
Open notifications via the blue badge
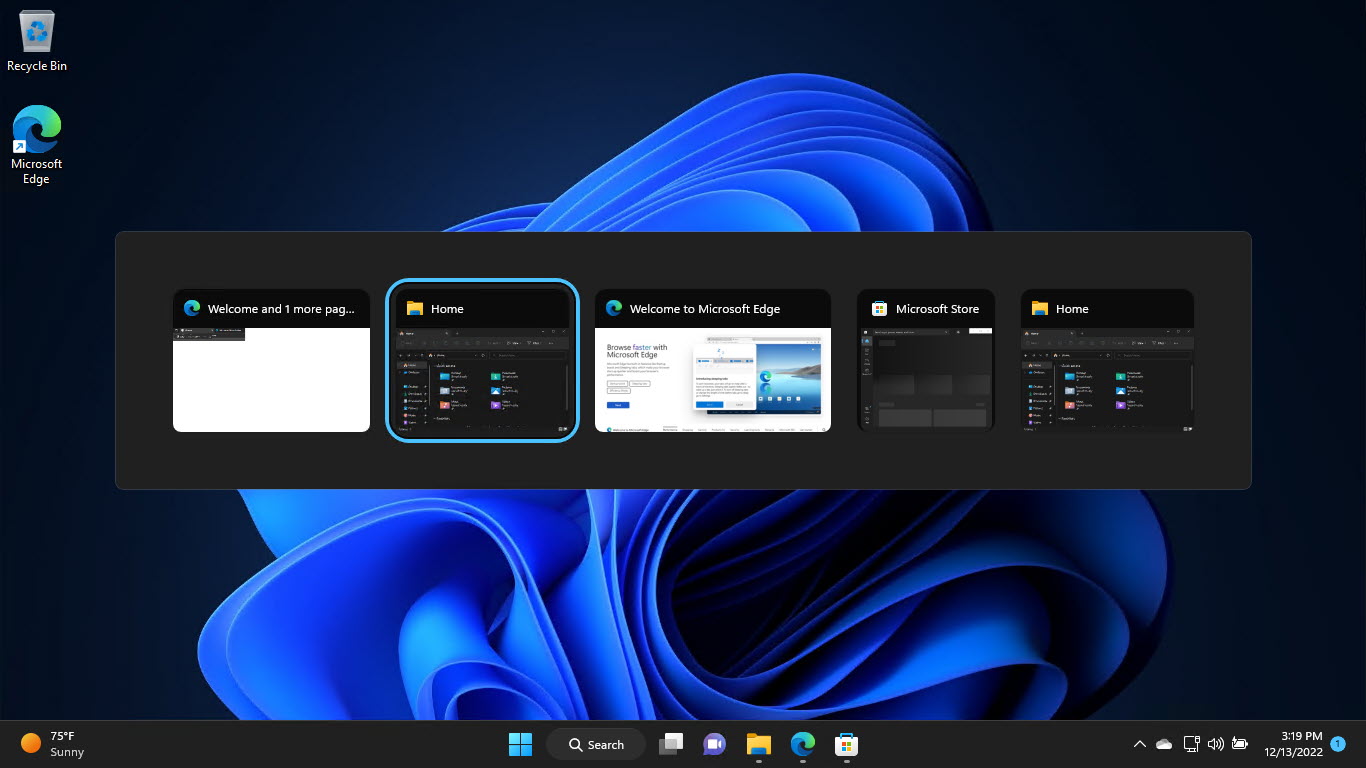point(1337,744)
